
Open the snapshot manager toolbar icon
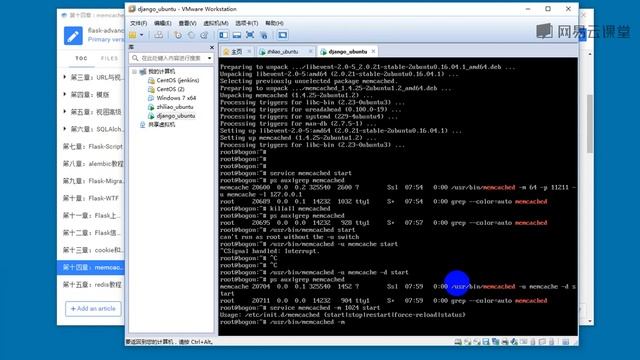204,35
